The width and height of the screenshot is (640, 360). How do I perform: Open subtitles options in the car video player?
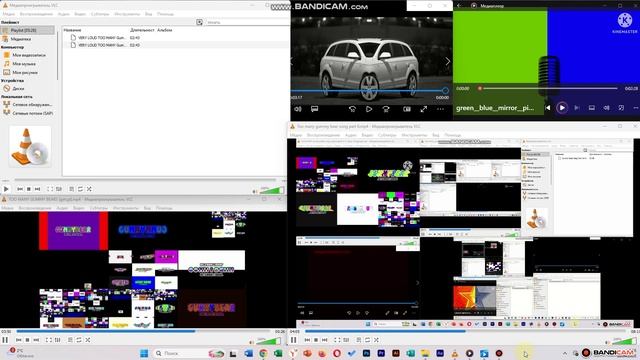[x=314, y=109]
